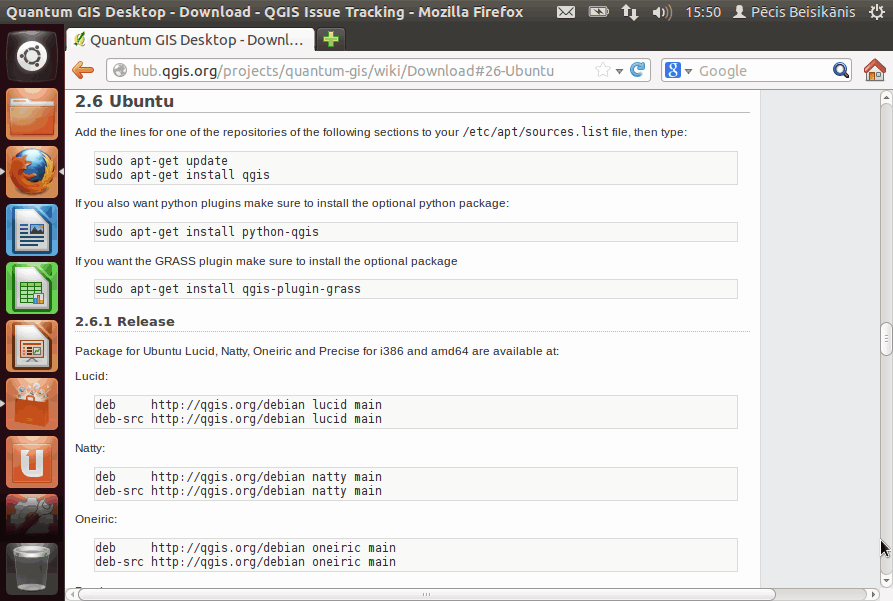This screenshot has height=601, width=893.
Task: Click the "Oneiric:" label
Action: coord(96,519)
